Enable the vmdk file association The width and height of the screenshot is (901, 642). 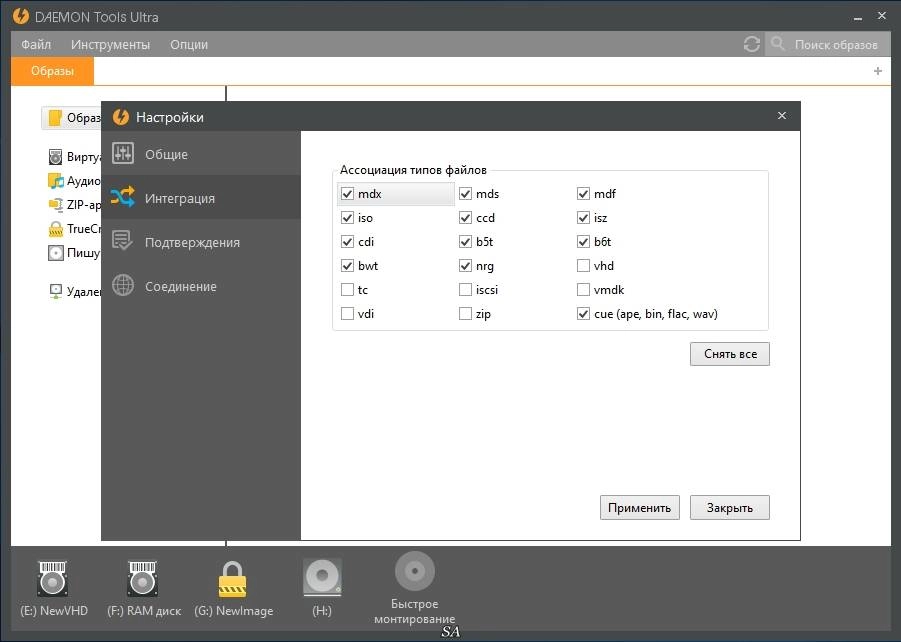tap(583, 290)
